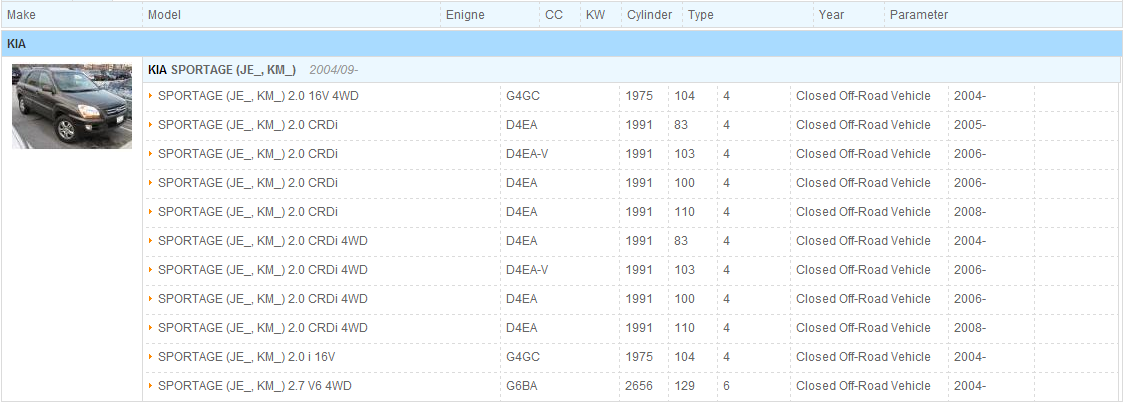The width and height of the screenshot is (1124, 406).
Task: Click arrow icon of 2.0 CRDi 4WD 110 kW row
Action: (151, 328)
